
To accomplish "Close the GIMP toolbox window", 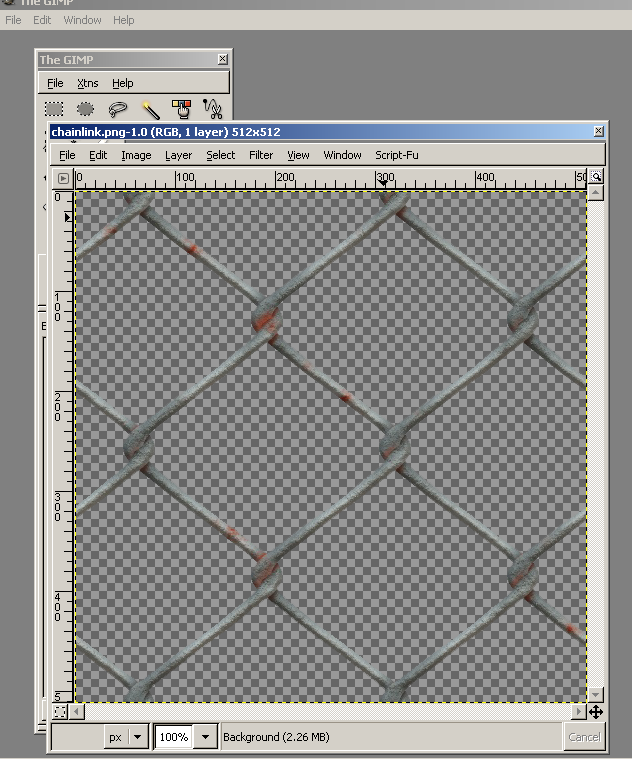I will [222, 59].
